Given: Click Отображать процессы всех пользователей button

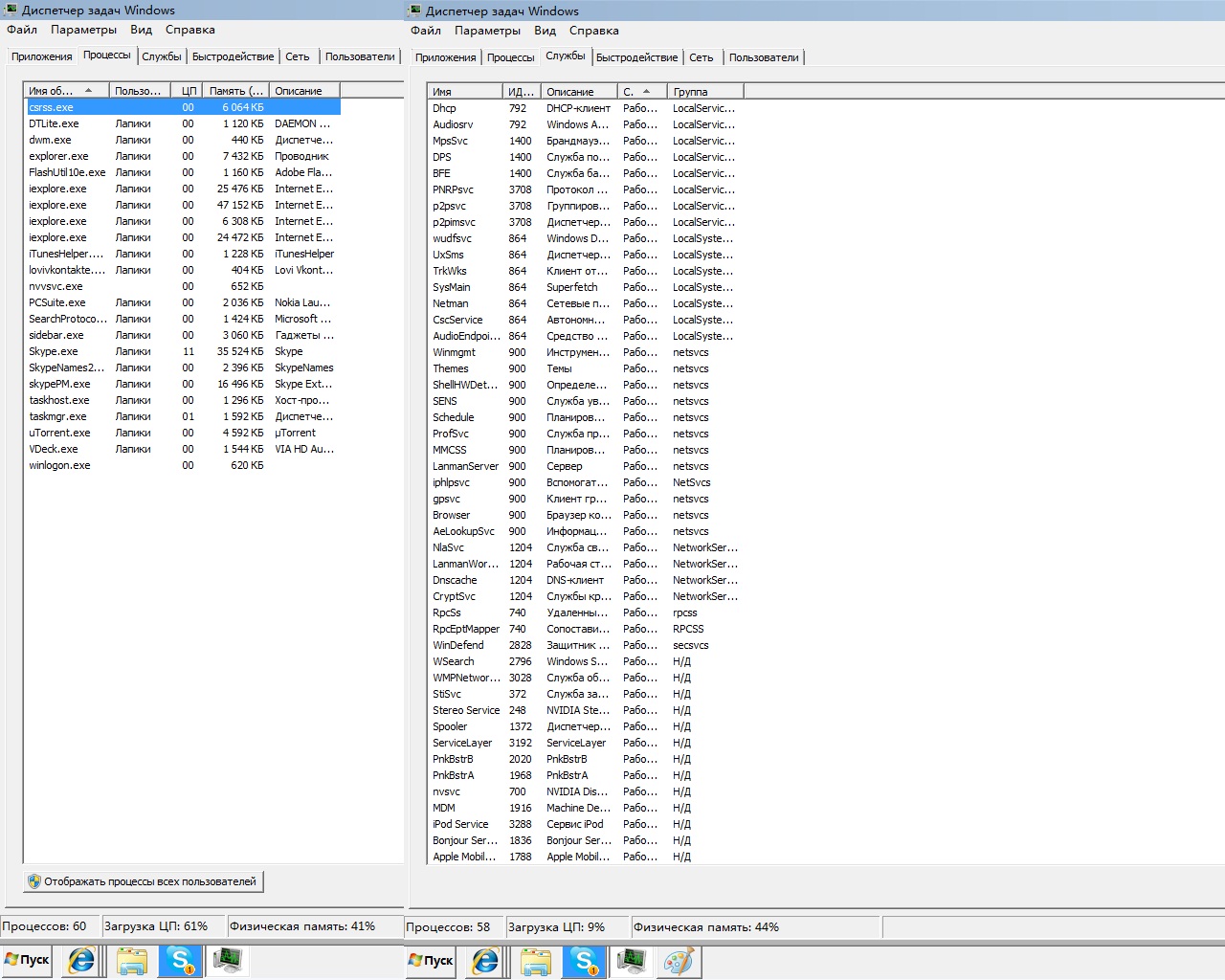Looking at the screenshot, I should click(x=144, y=881).
